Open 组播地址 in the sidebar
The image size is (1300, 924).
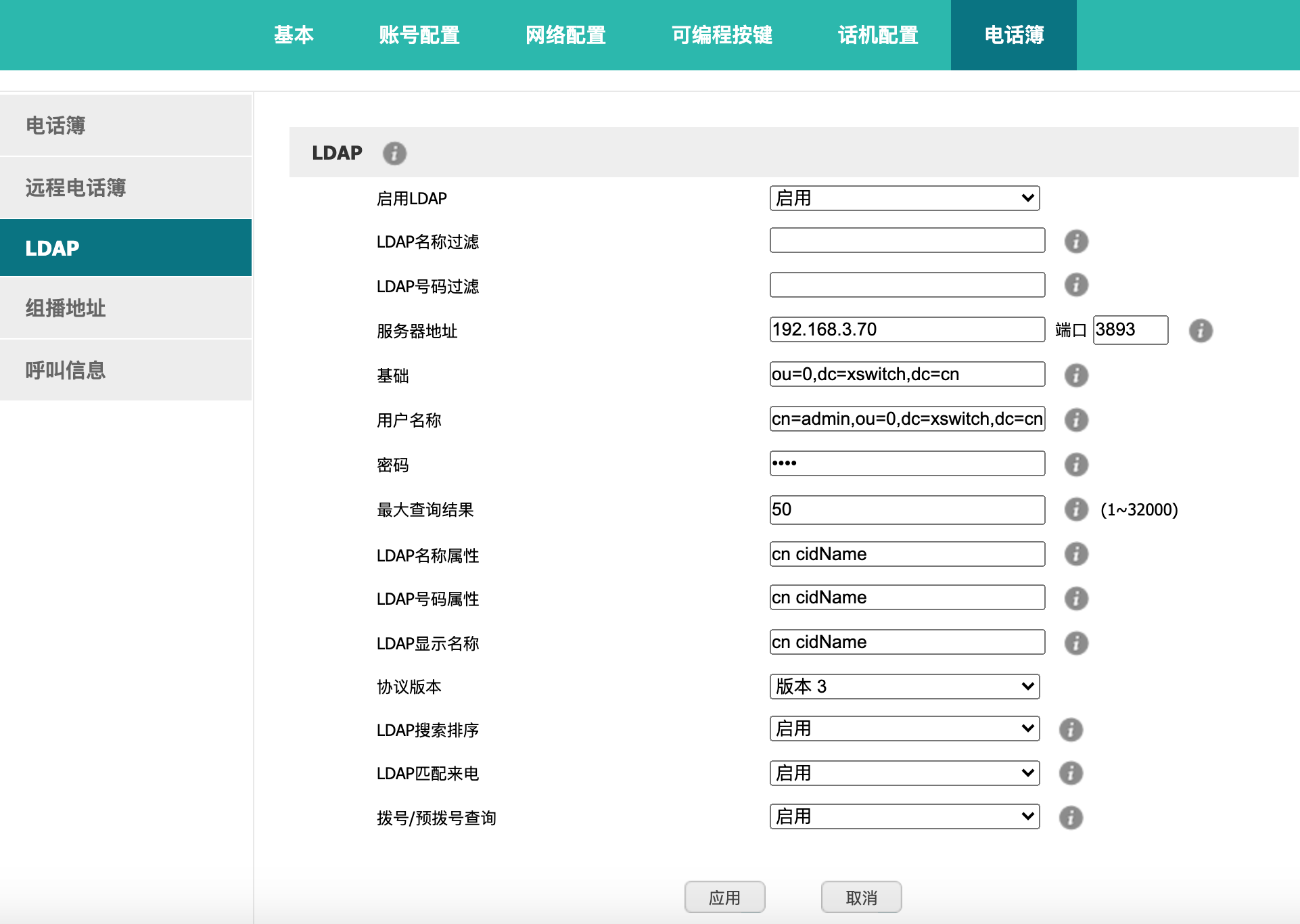coord(126,308)
